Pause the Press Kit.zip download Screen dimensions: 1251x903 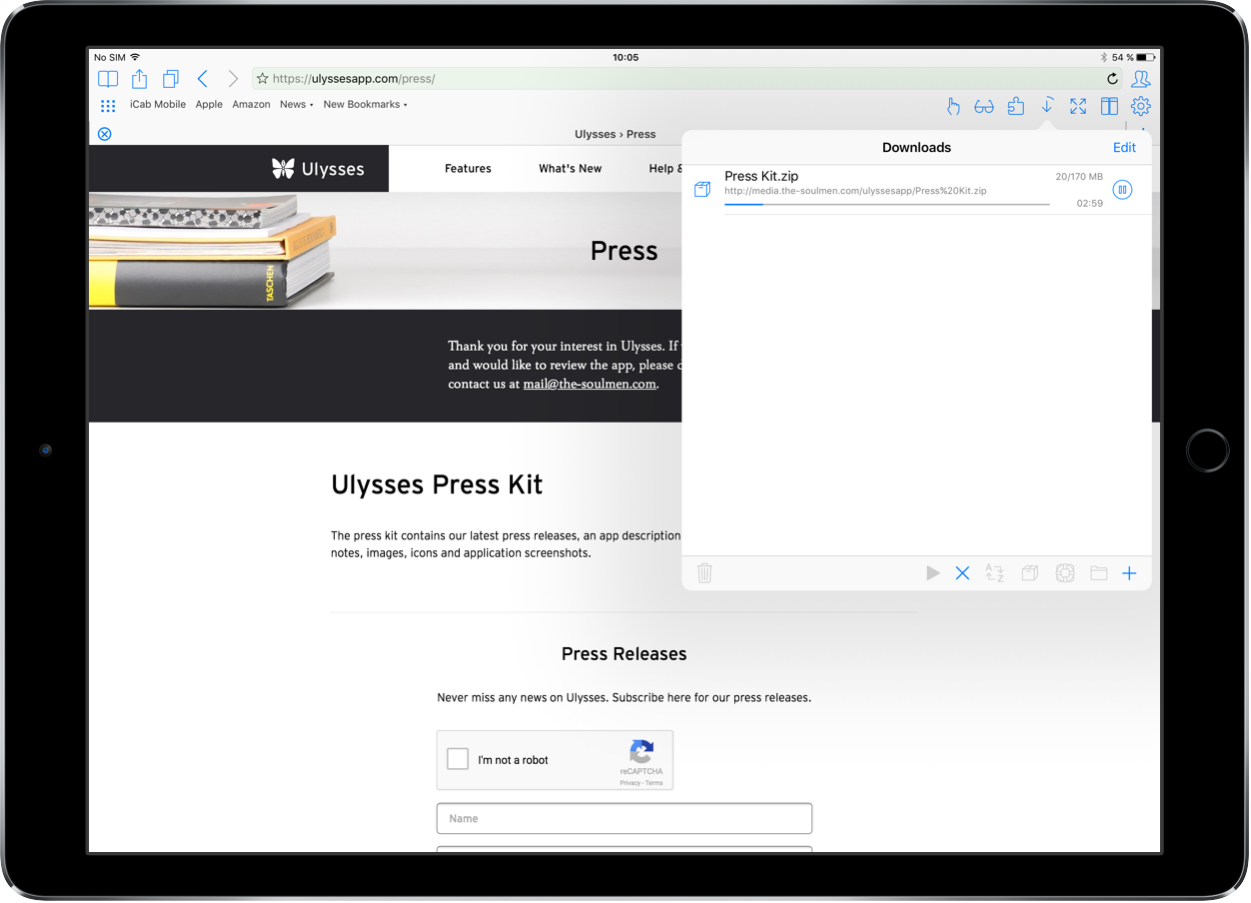[x=1122, y=189]
